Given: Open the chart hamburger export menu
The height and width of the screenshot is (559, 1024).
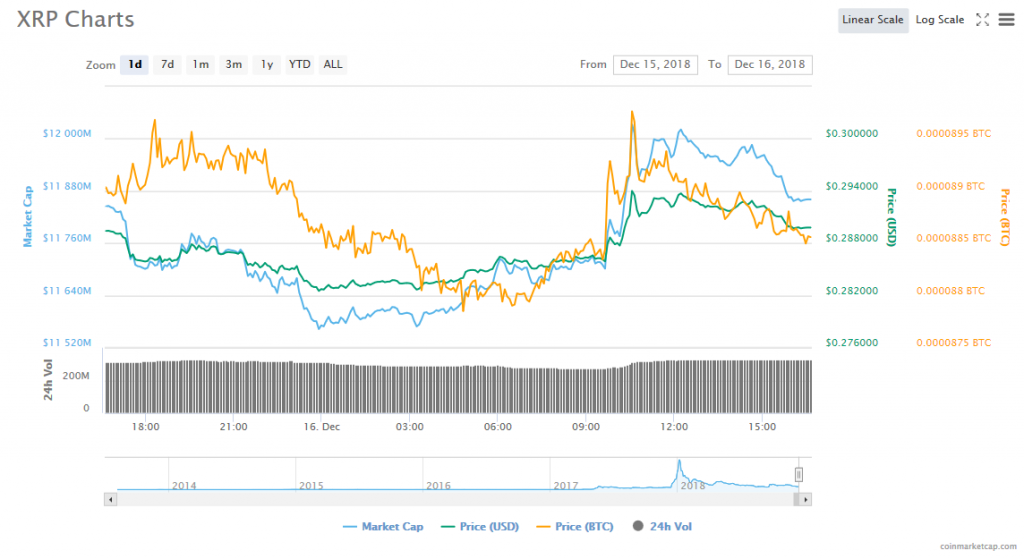Looking at the screenshot, I should pos(1005,20).
